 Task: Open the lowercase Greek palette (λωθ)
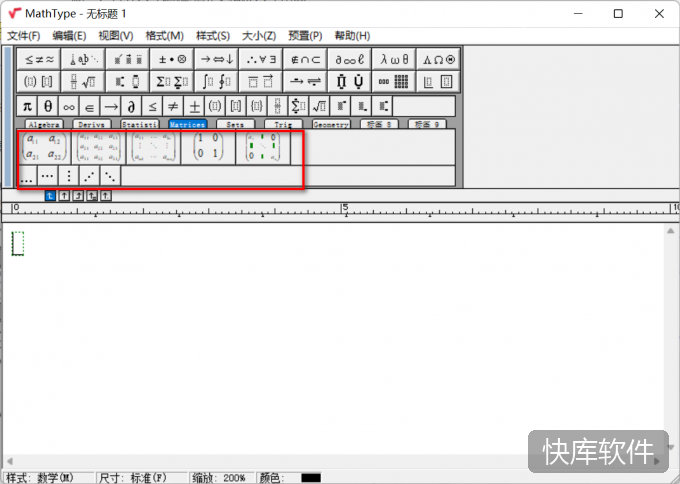tap(394, 59)
